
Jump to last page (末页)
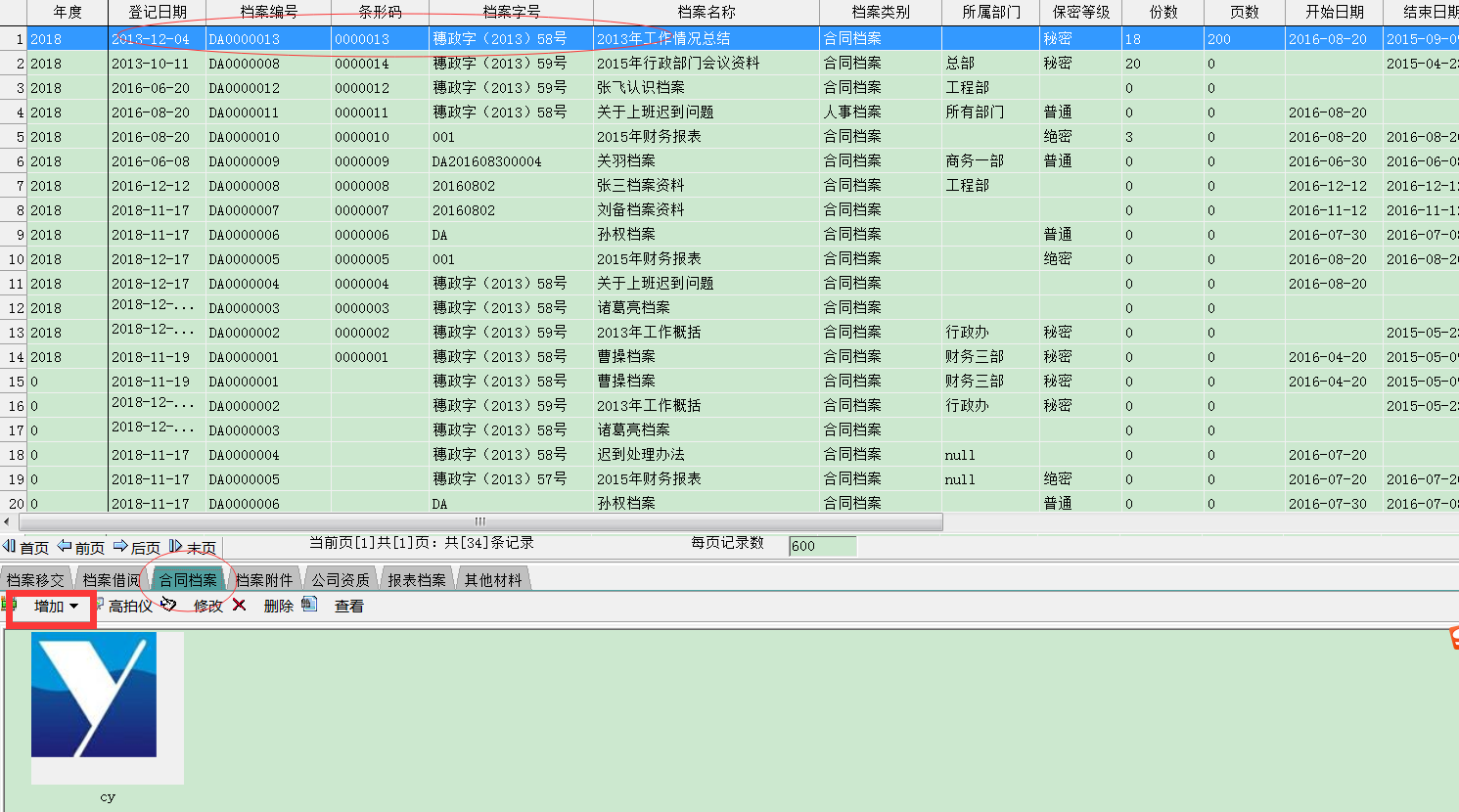(193, 547)
